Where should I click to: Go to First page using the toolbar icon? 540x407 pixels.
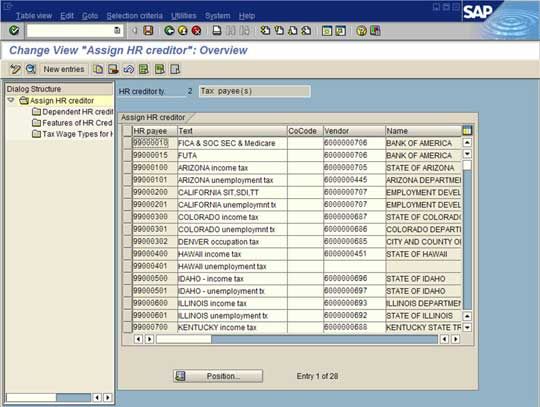point(265,31)
